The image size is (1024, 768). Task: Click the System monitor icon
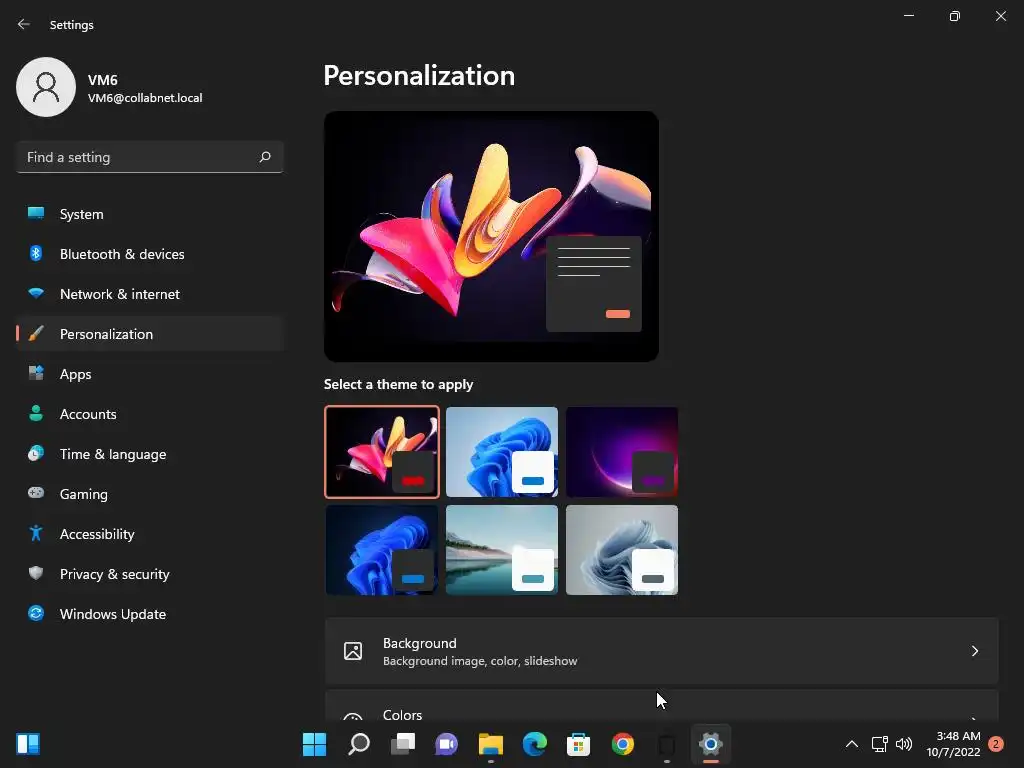(36, 213)
